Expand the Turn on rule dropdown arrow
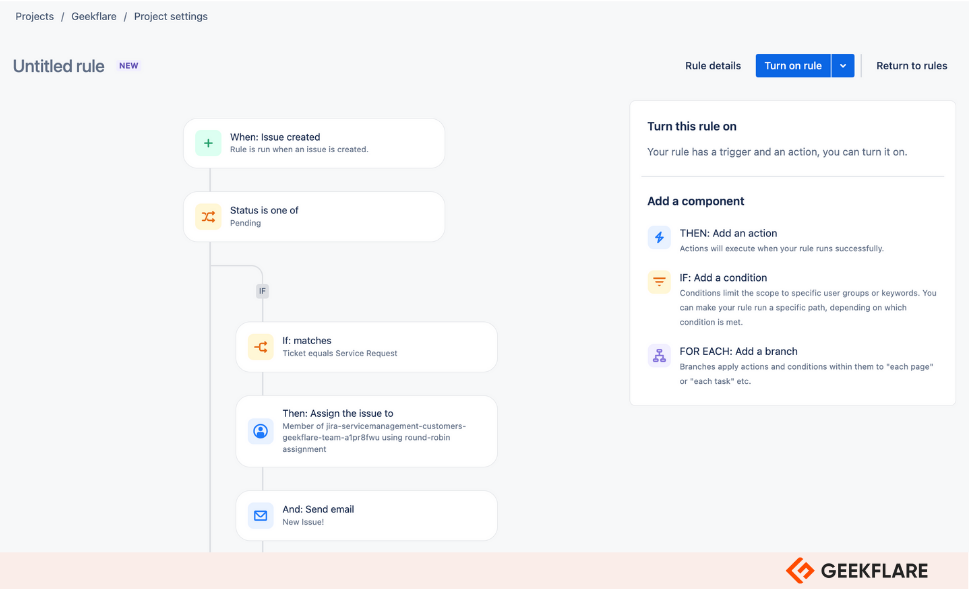This screenshot has width=970, height=589. 843,66
